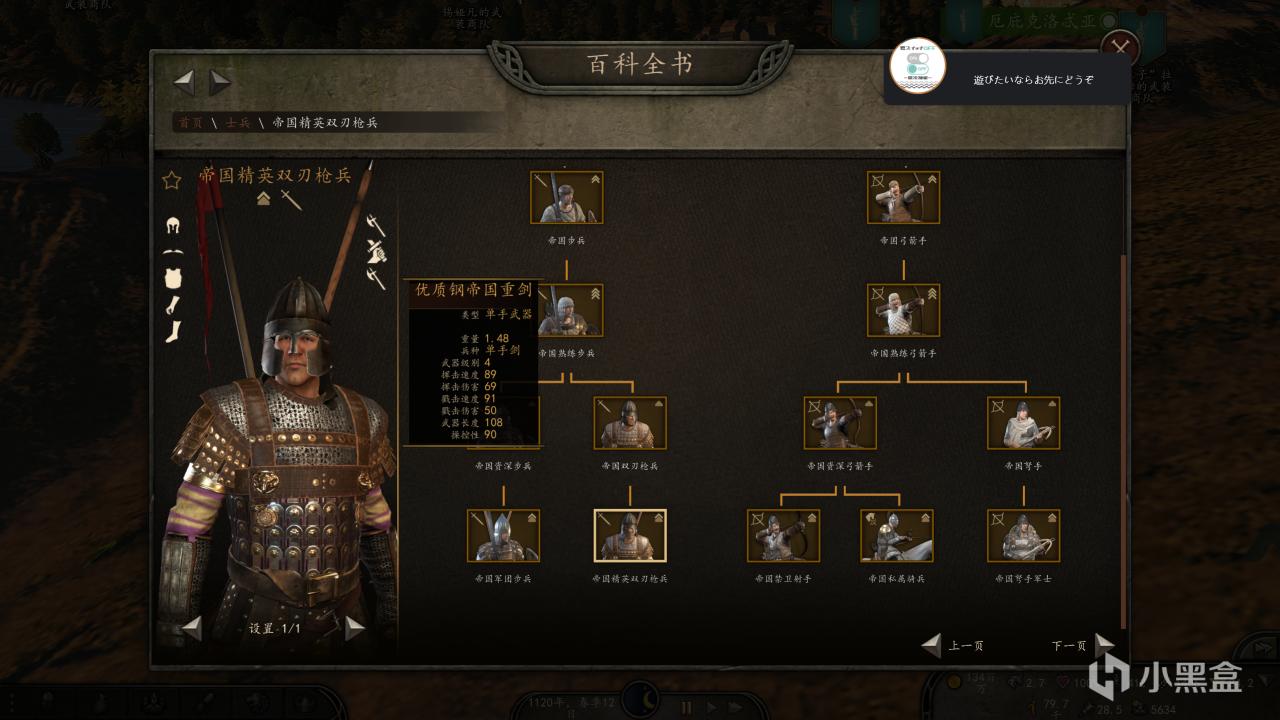
Task: Open the 首页 breadcrumb link
Action: click(x=190, y=123)
